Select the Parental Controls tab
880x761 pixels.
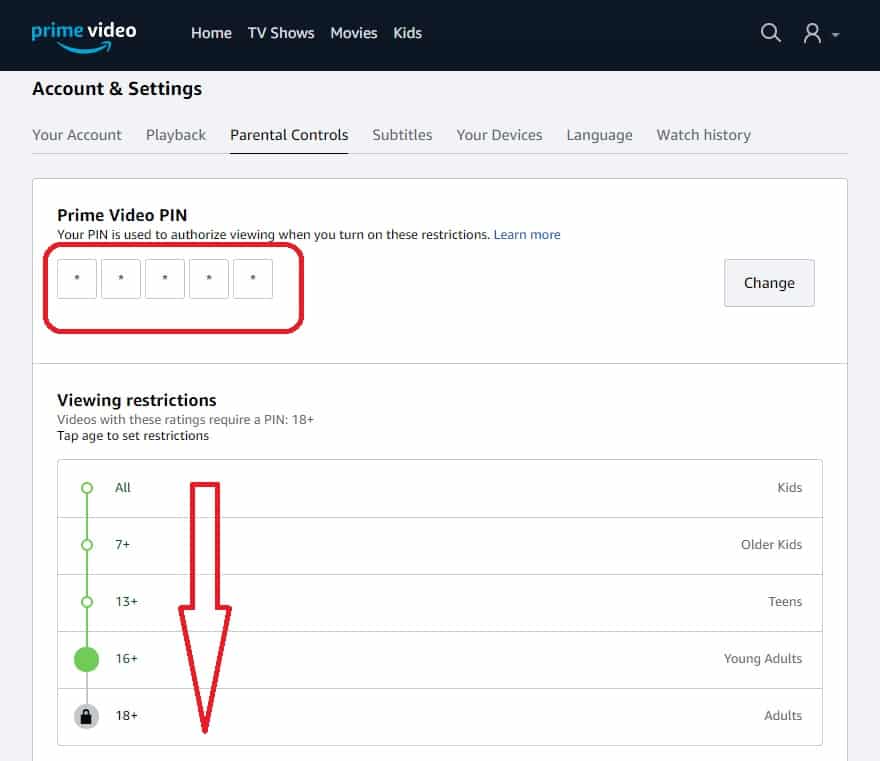coord(289,135)
